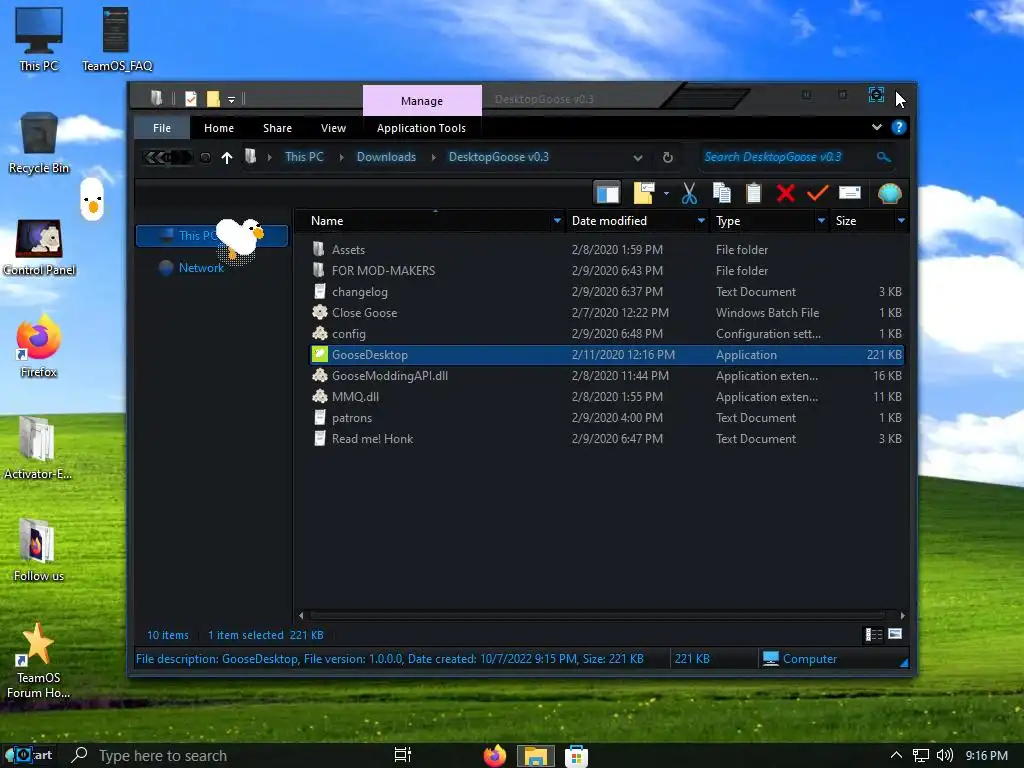1024x768 pixels.
Task: Select the changelog text file
Action: [359, 292]
